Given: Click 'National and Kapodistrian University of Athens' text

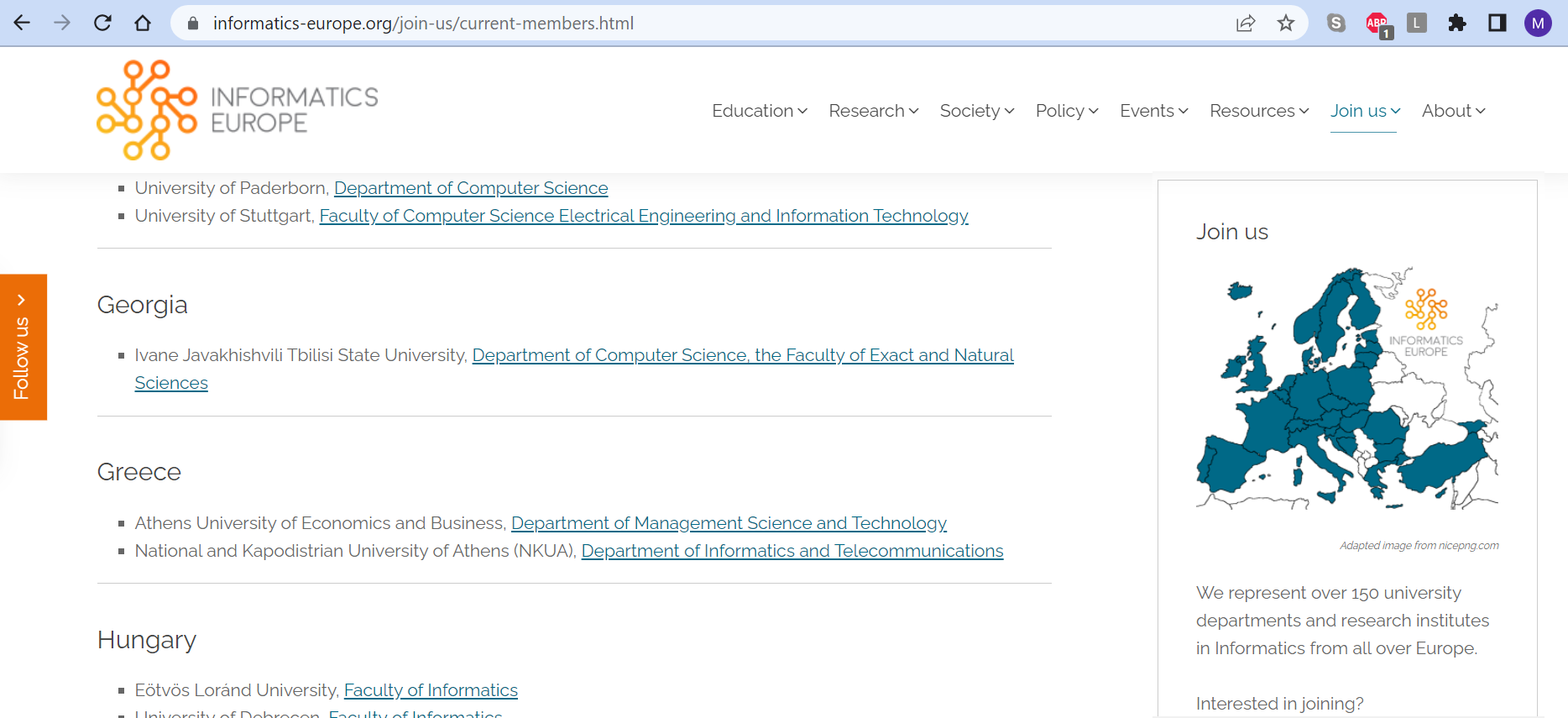Looking at the screenshot, I should tap(322, 551).
